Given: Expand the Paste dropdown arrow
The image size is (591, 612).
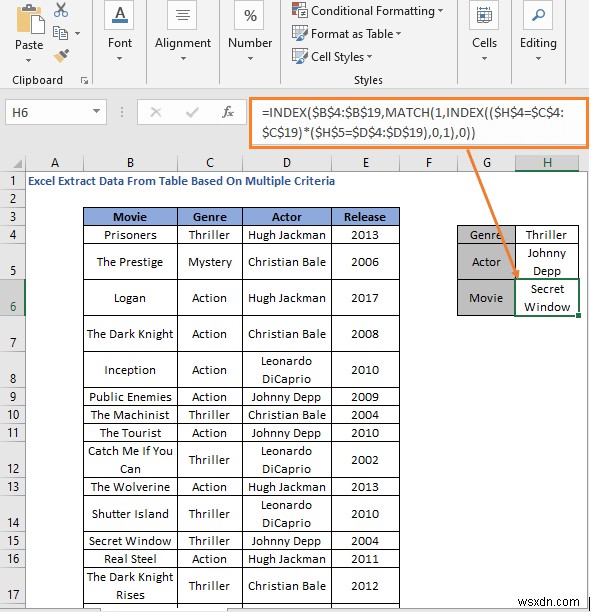Looking at the screenshot, I should click(28, 60).
